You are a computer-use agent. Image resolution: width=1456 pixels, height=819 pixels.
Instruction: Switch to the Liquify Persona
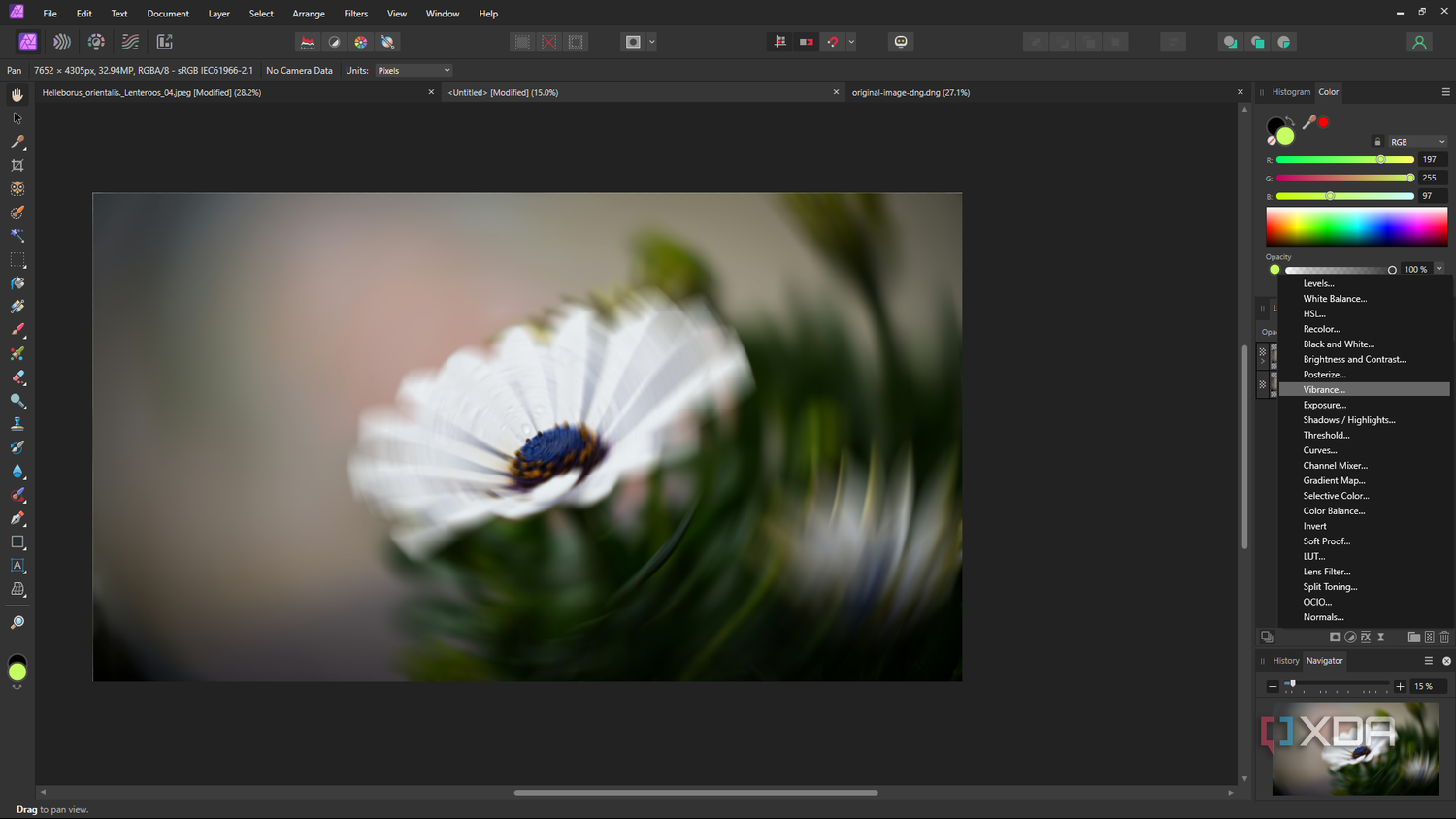click(62, 42)
